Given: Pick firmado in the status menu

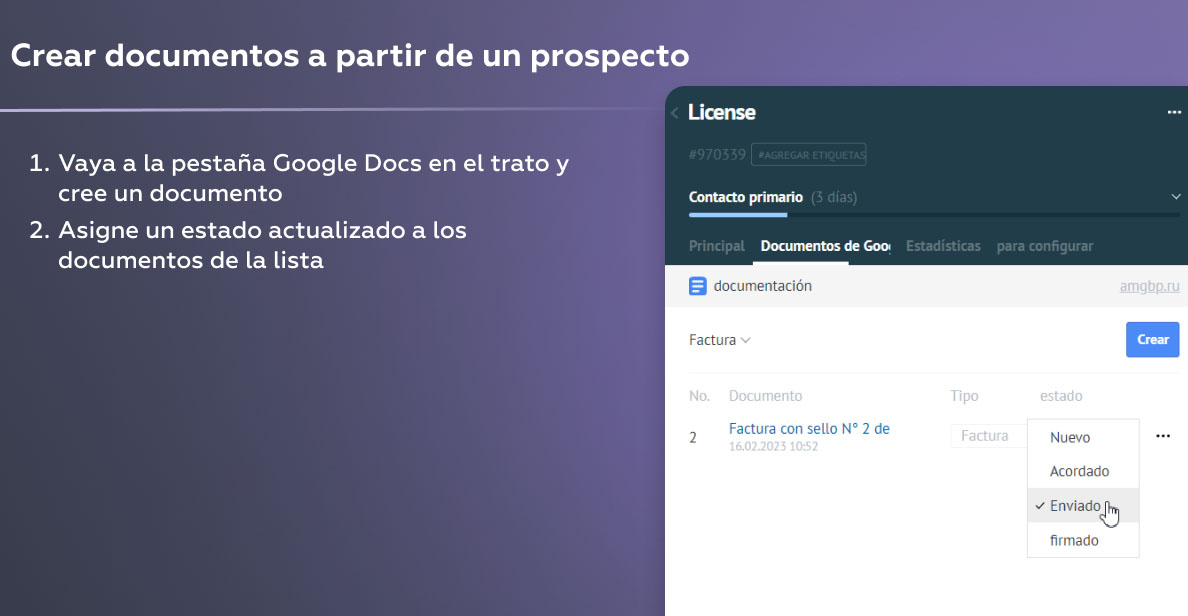Looking at the screenshot, I should [x=1074, y=540].
